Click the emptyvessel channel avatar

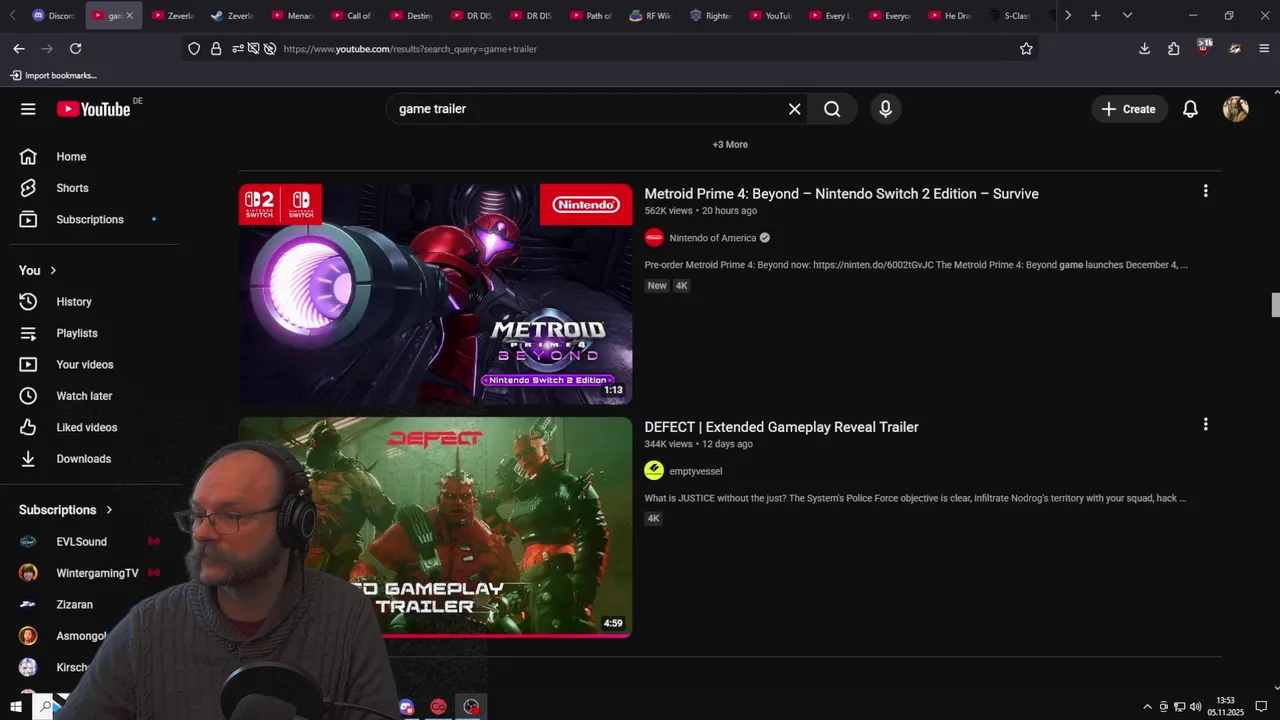(x=654, y=471)
